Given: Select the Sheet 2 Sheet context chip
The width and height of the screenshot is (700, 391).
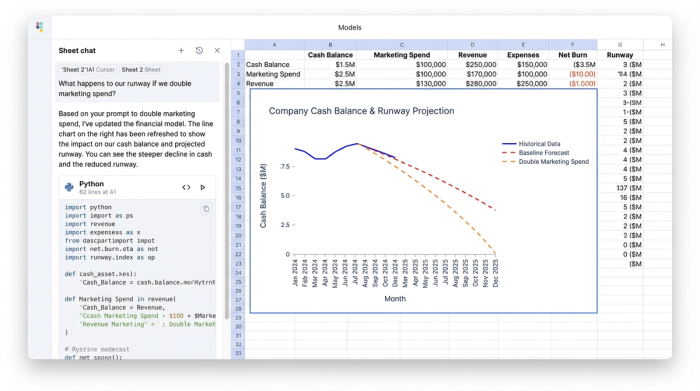Looking at the screenshot, I should click(141, 70).
